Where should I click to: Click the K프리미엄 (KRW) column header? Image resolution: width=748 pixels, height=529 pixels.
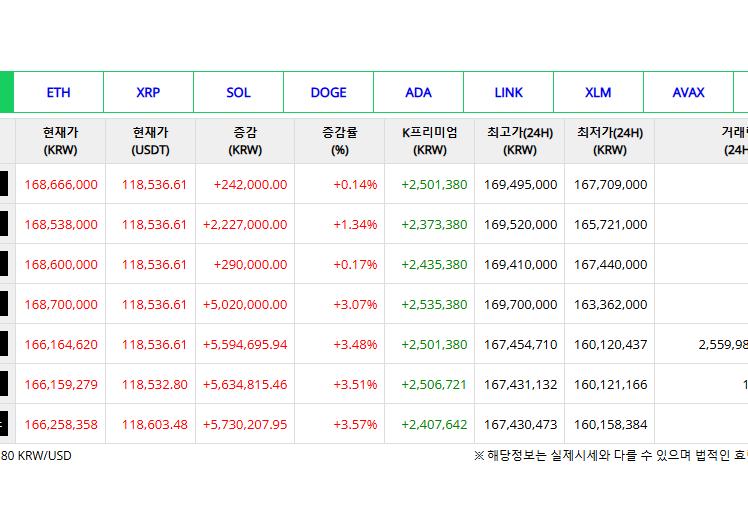[x=430, y=141]
